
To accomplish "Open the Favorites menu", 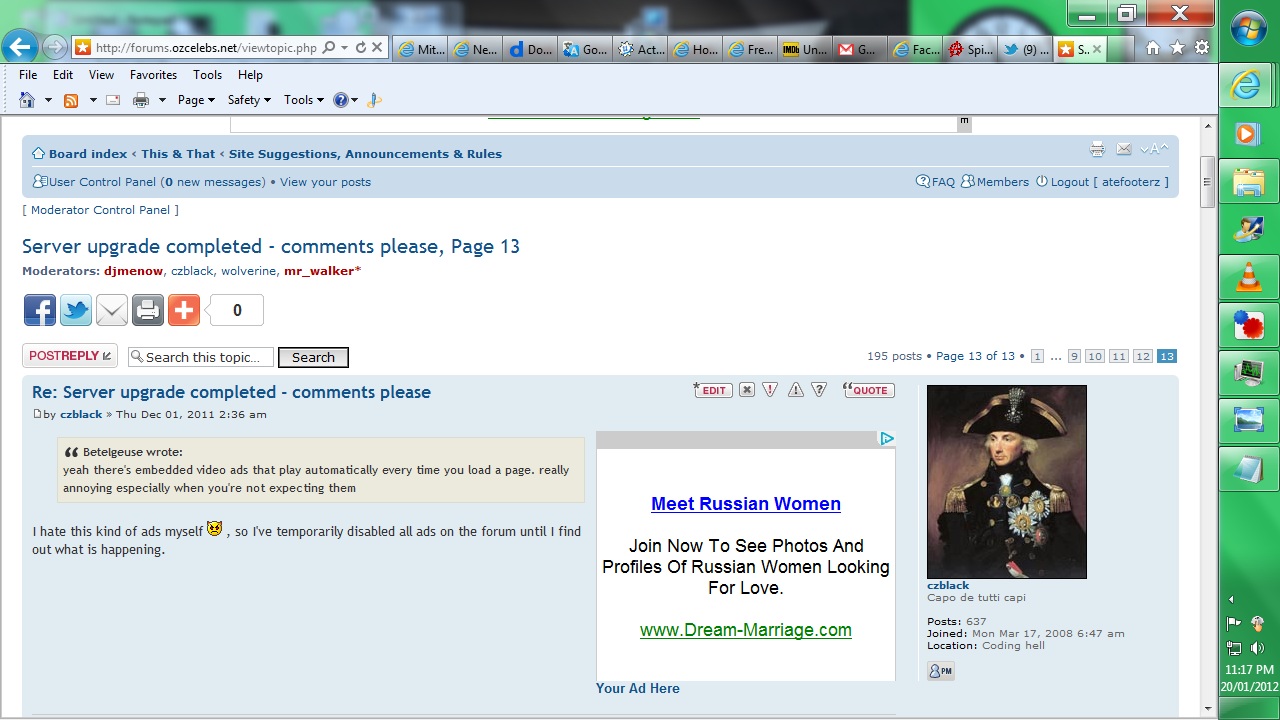I will coord(153,75).
